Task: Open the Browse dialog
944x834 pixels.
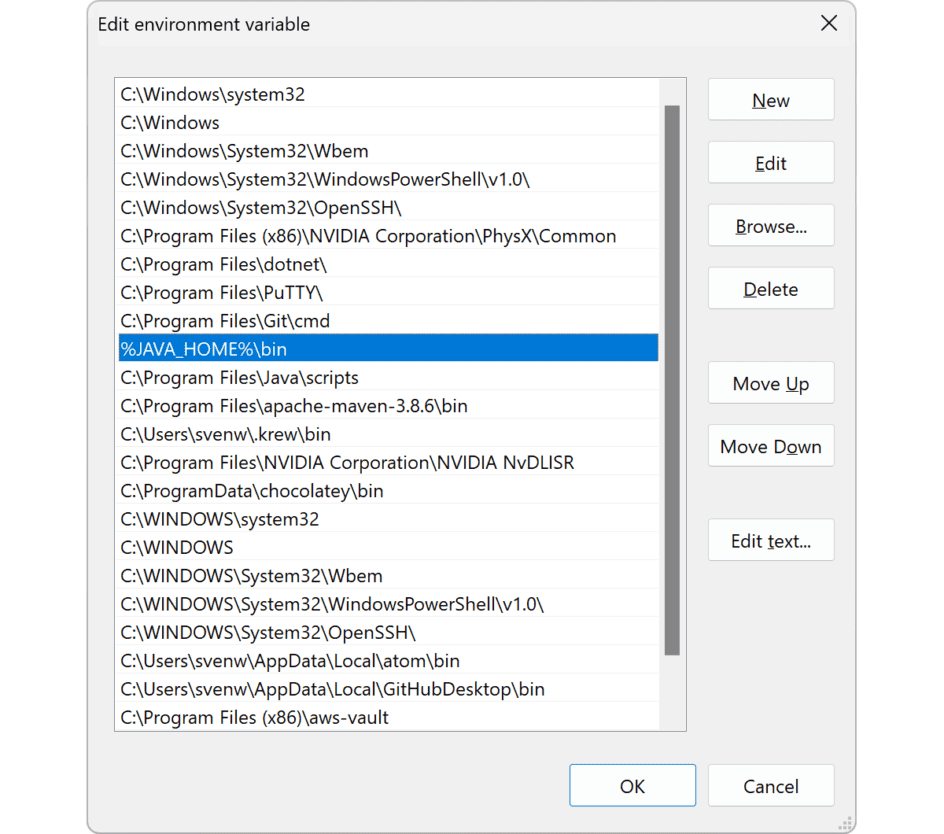Action: coord(770,225)
